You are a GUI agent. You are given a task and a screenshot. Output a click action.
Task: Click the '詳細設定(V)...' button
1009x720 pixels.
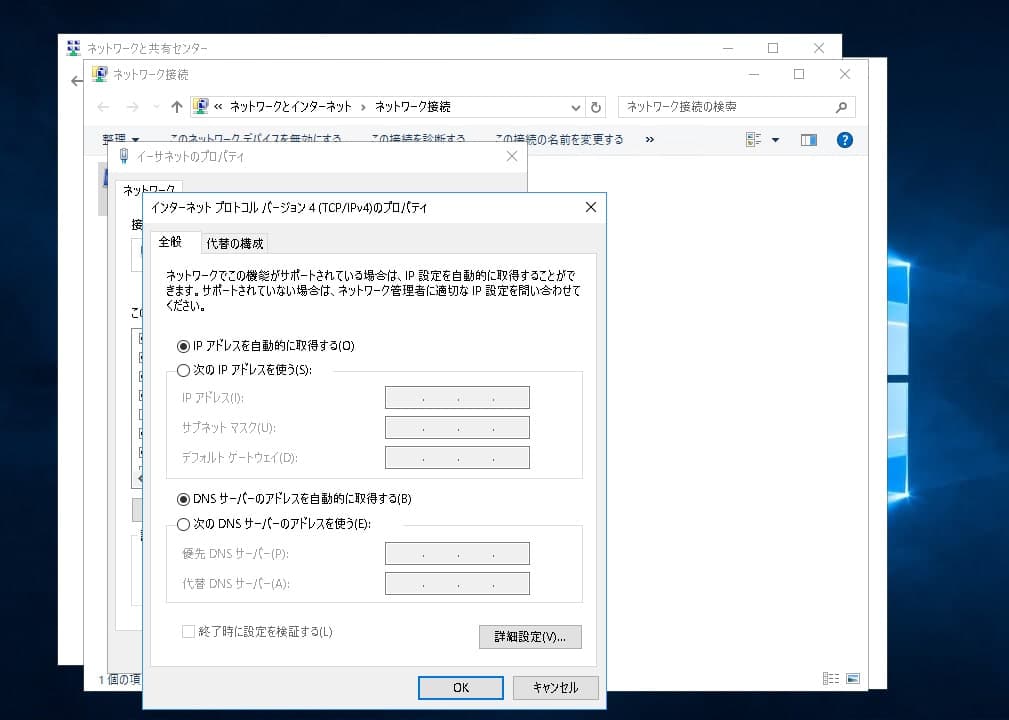[530, 637]
